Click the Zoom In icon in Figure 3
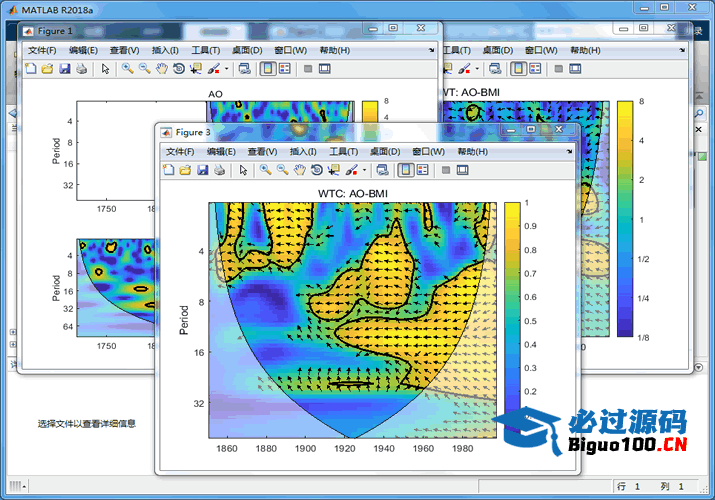715x500 pixels. pos(265,170)
